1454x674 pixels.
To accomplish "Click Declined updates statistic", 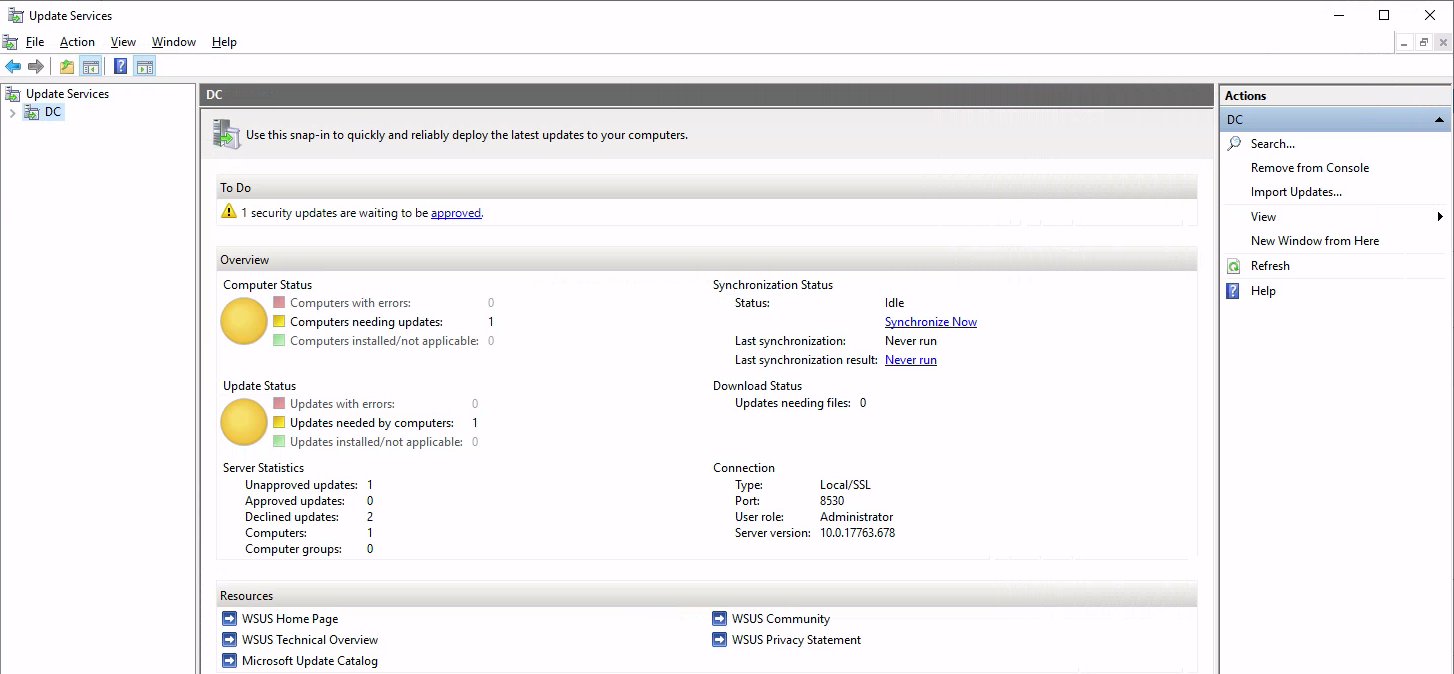I will click(x=309, y=517).
